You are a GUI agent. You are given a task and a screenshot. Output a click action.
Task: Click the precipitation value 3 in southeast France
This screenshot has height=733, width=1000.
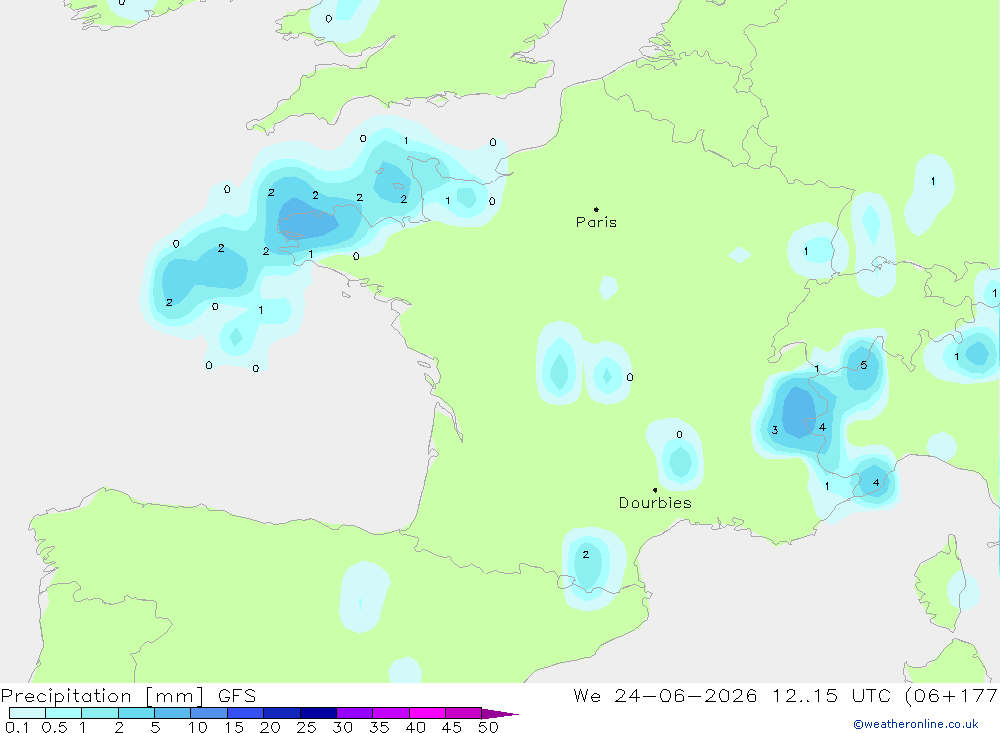click(x=775, y=430)
